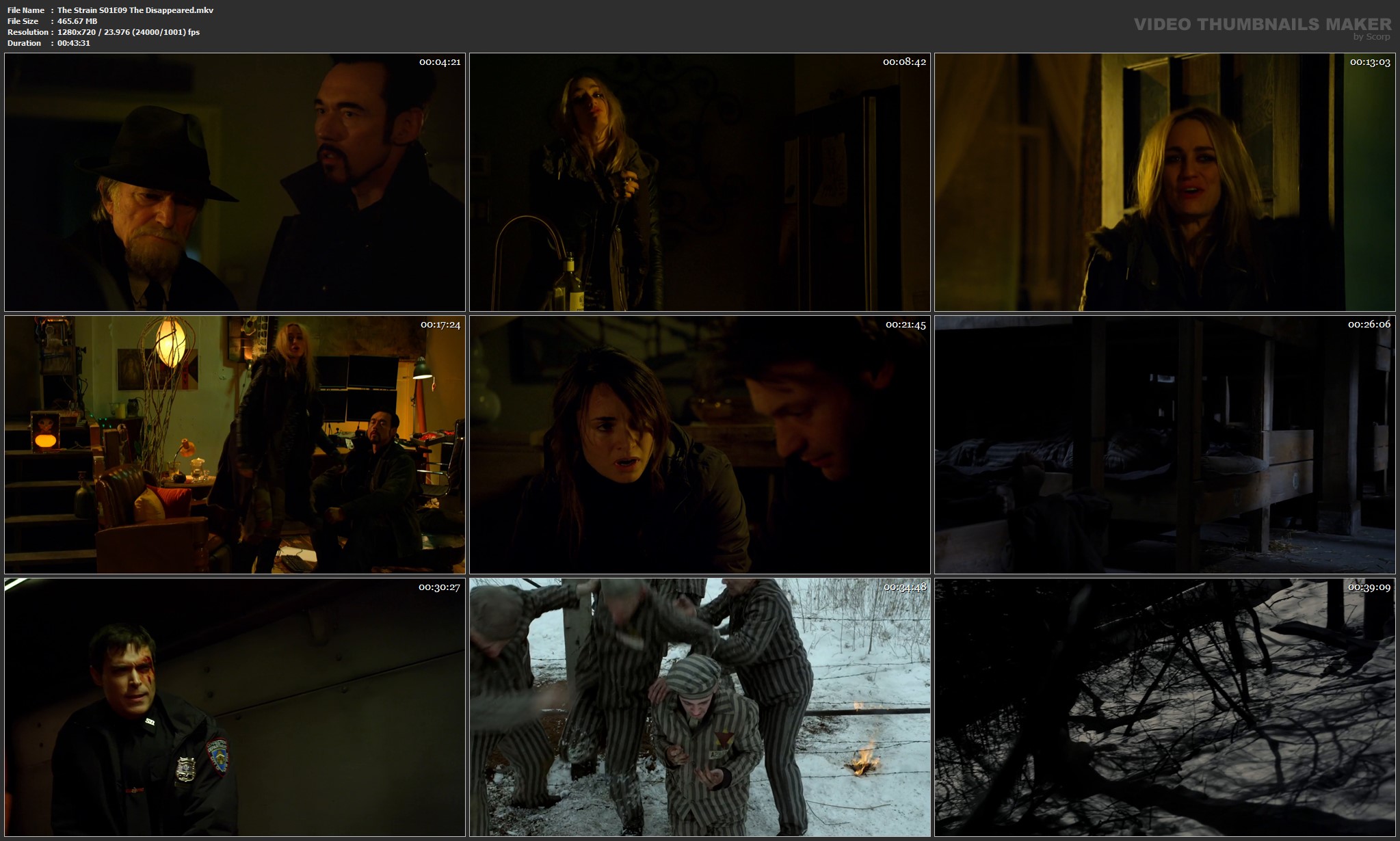
Task: Click the 00:13:03 timestamp label
Action: coord(1370,62)
